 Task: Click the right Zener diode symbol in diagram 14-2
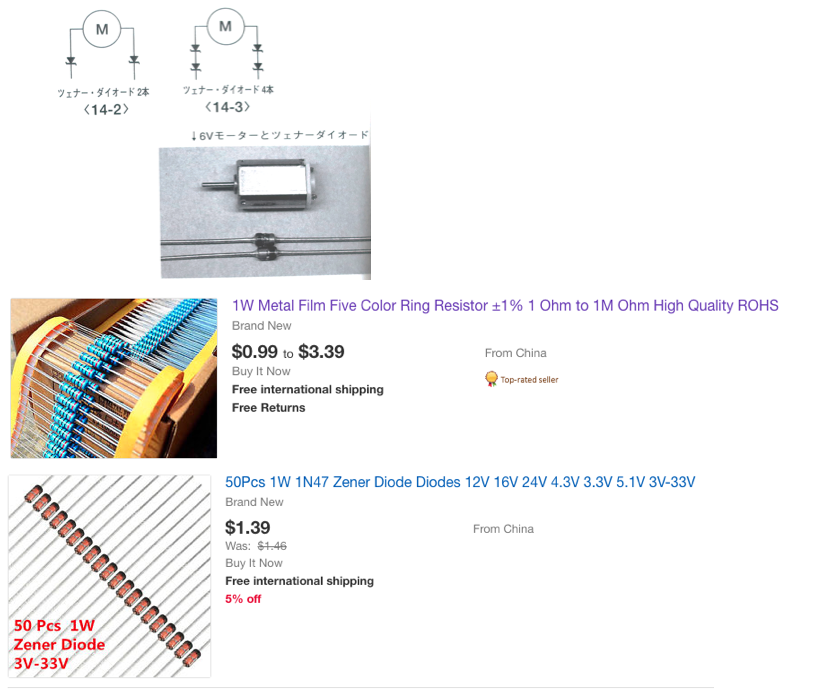coord(133,63)
